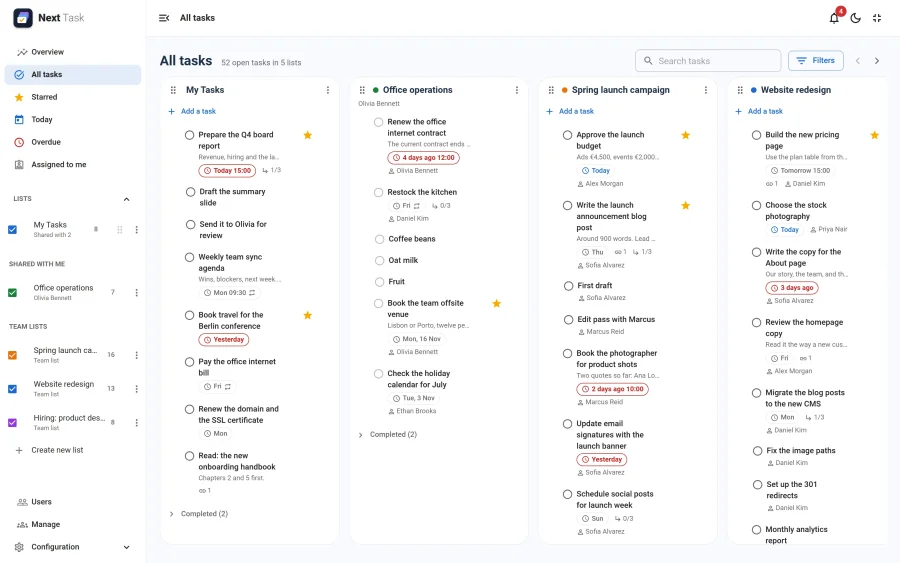Toggle Hiring: product des... list checkbox
The width and height of the screenshot is (900, 563).
coord(12,423)
